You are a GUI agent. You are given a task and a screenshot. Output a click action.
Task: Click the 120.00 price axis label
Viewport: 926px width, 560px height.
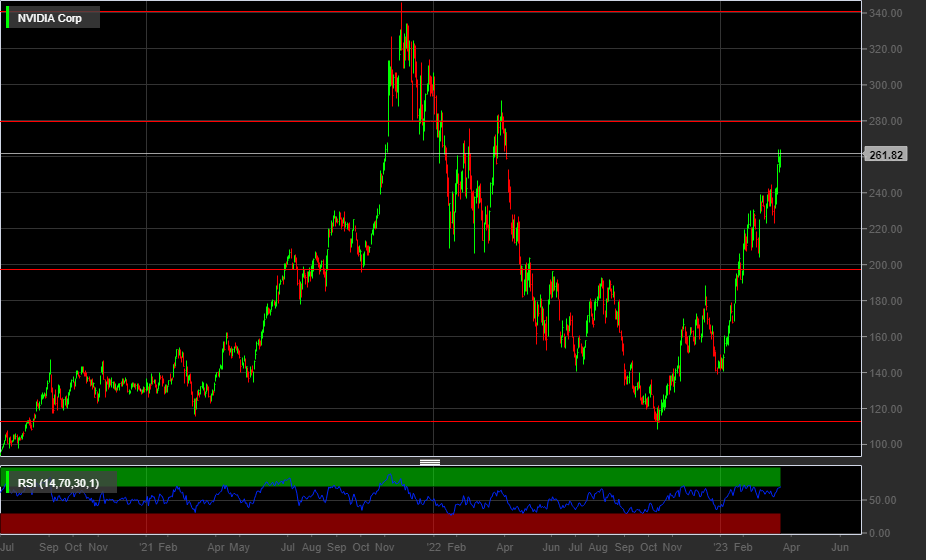coord(885,409)
